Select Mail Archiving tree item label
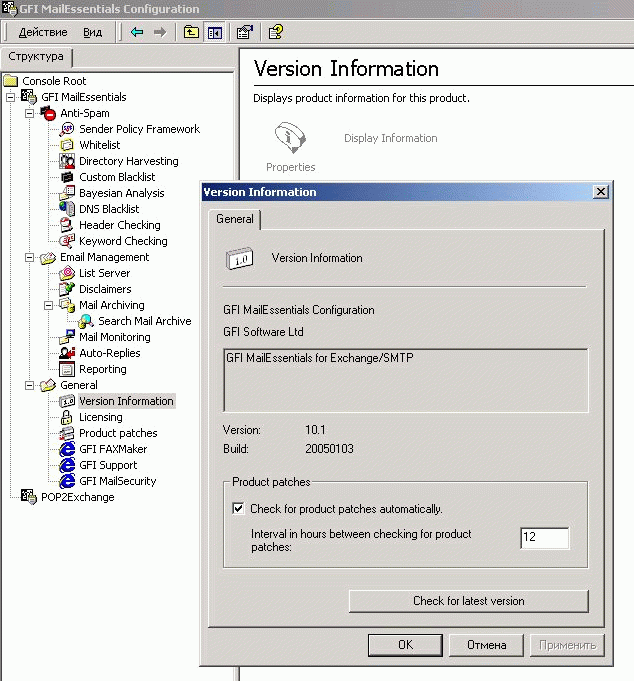The height and width of the screenshot is (681, 634). pyautogui.click(x=112, y=305)
